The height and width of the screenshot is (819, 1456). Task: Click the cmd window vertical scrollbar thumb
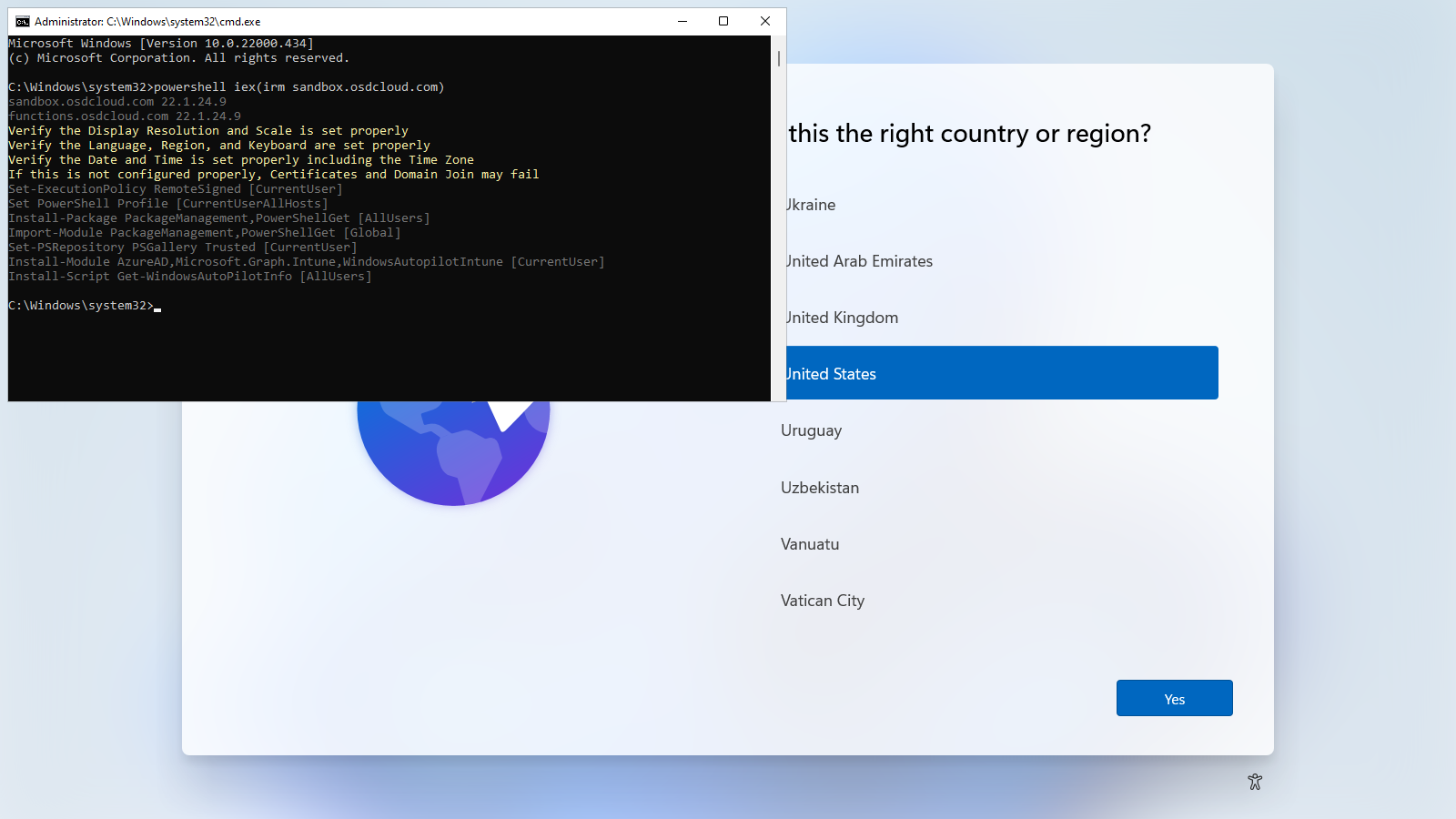pyautogui.click(x=779, y=58)
